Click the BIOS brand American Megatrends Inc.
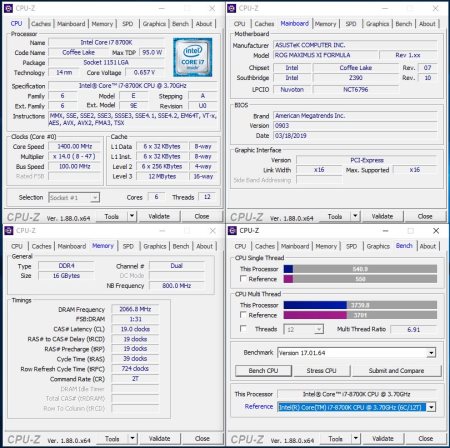Screen dimensions: 450x448 click(x=355, y=116)
